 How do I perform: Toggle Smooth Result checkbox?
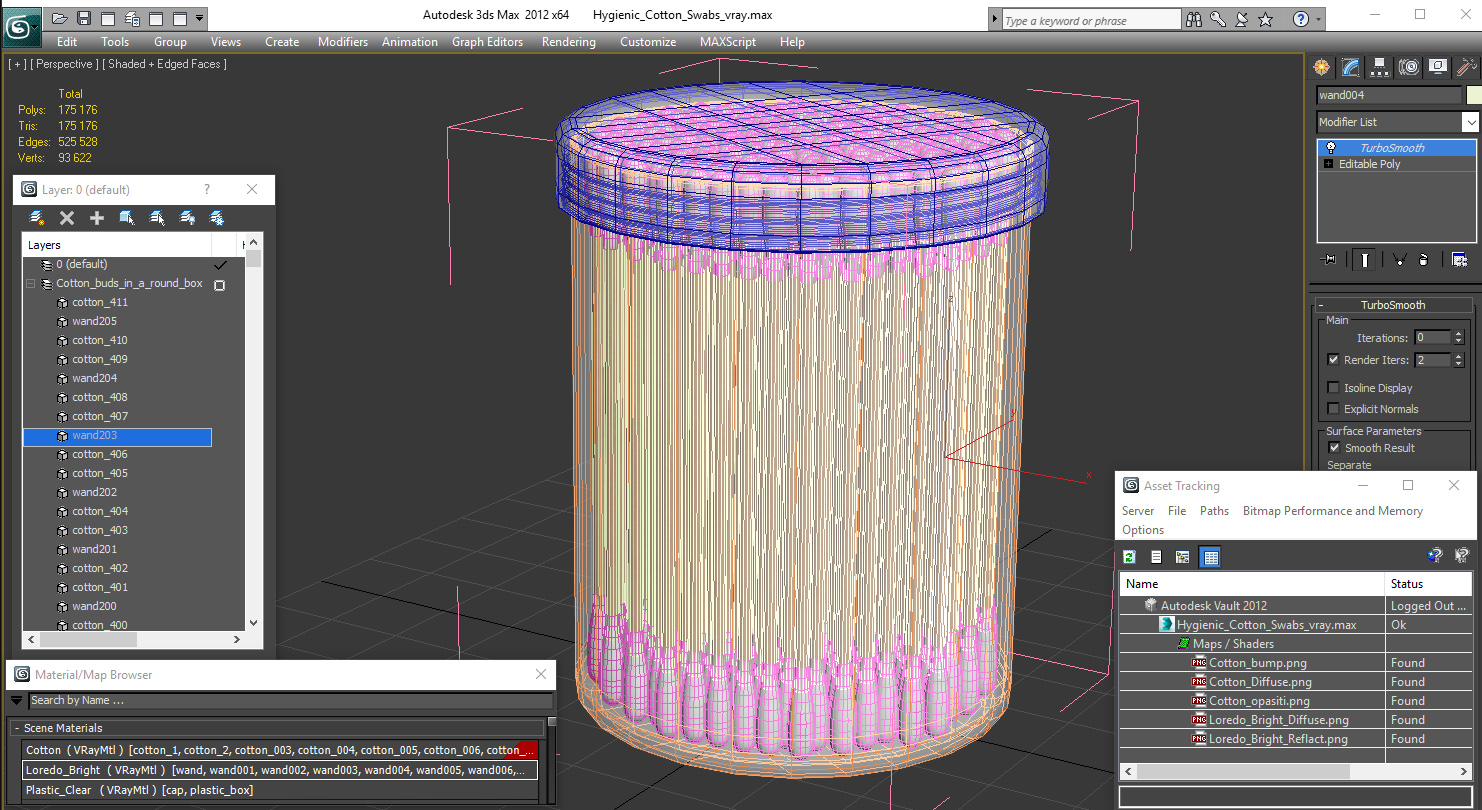pos(1333,448)
